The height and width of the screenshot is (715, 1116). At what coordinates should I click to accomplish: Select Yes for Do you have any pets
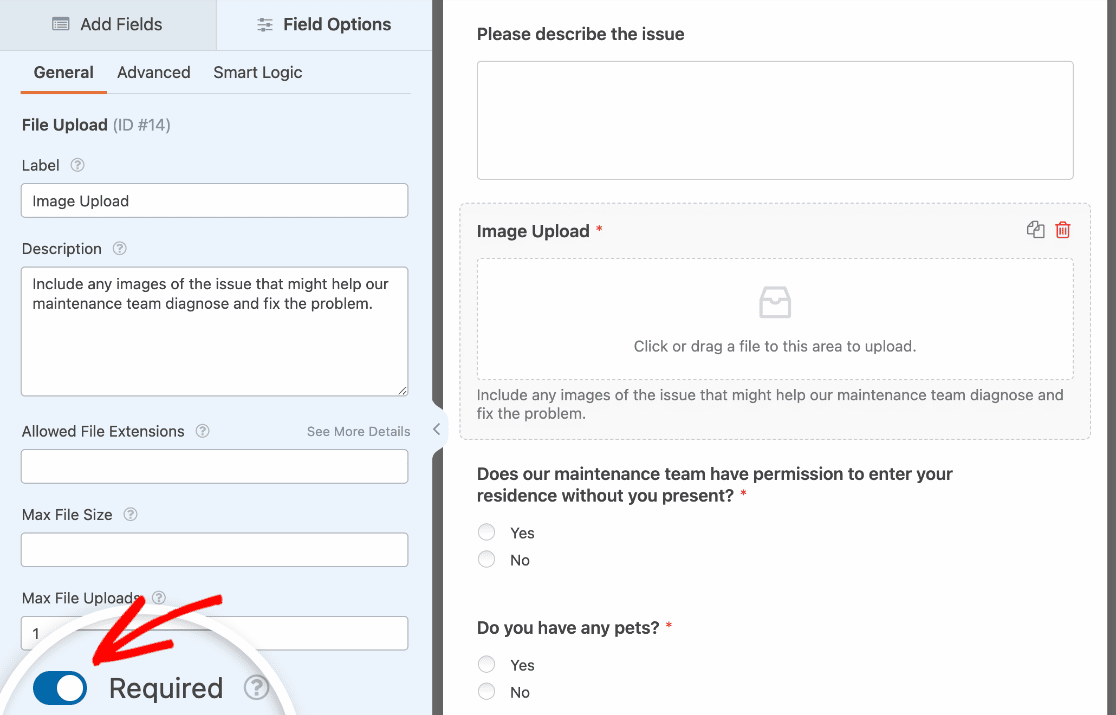[487, 664]
